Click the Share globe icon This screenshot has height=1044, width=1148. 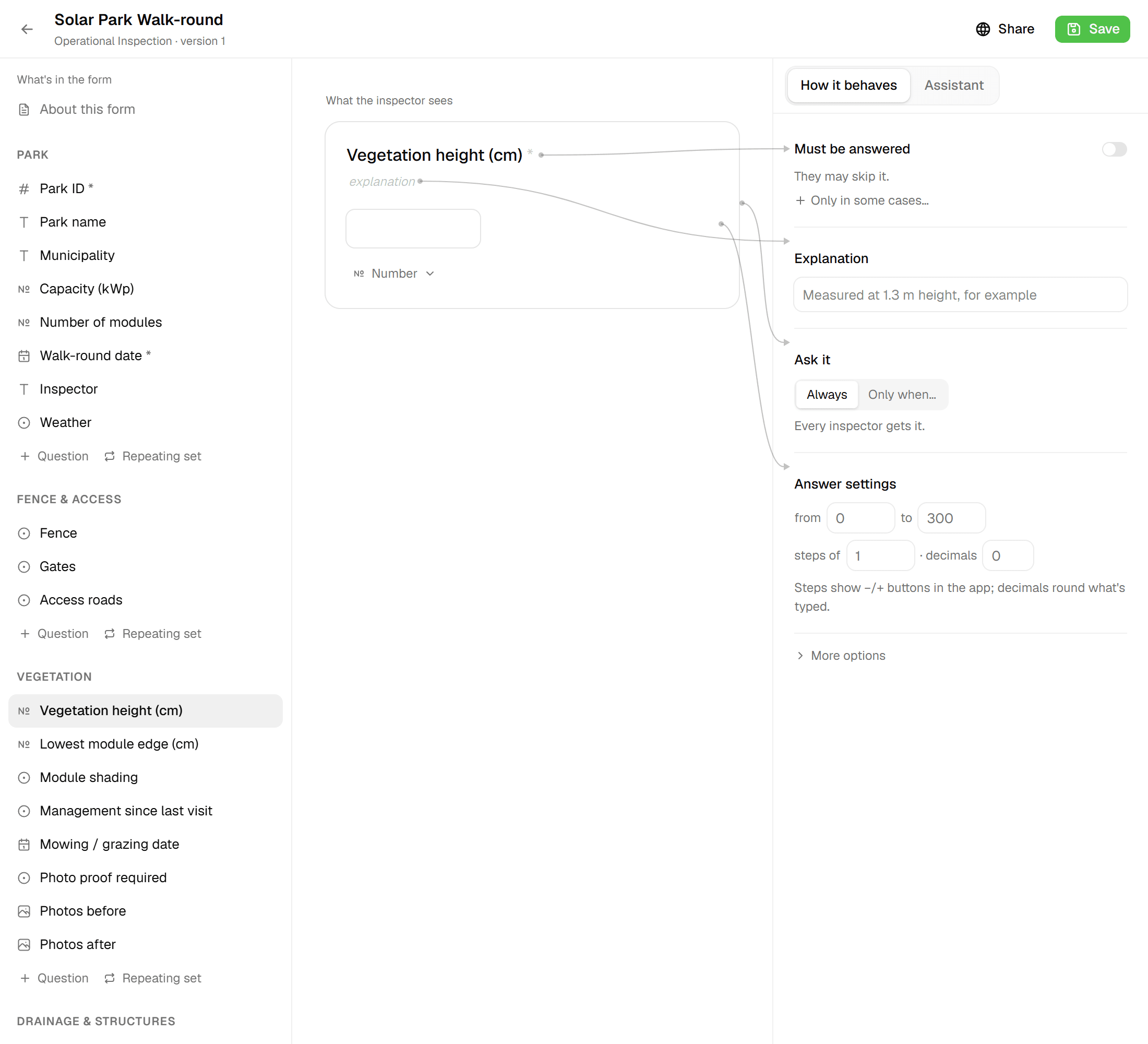click(x=983, y=29)
